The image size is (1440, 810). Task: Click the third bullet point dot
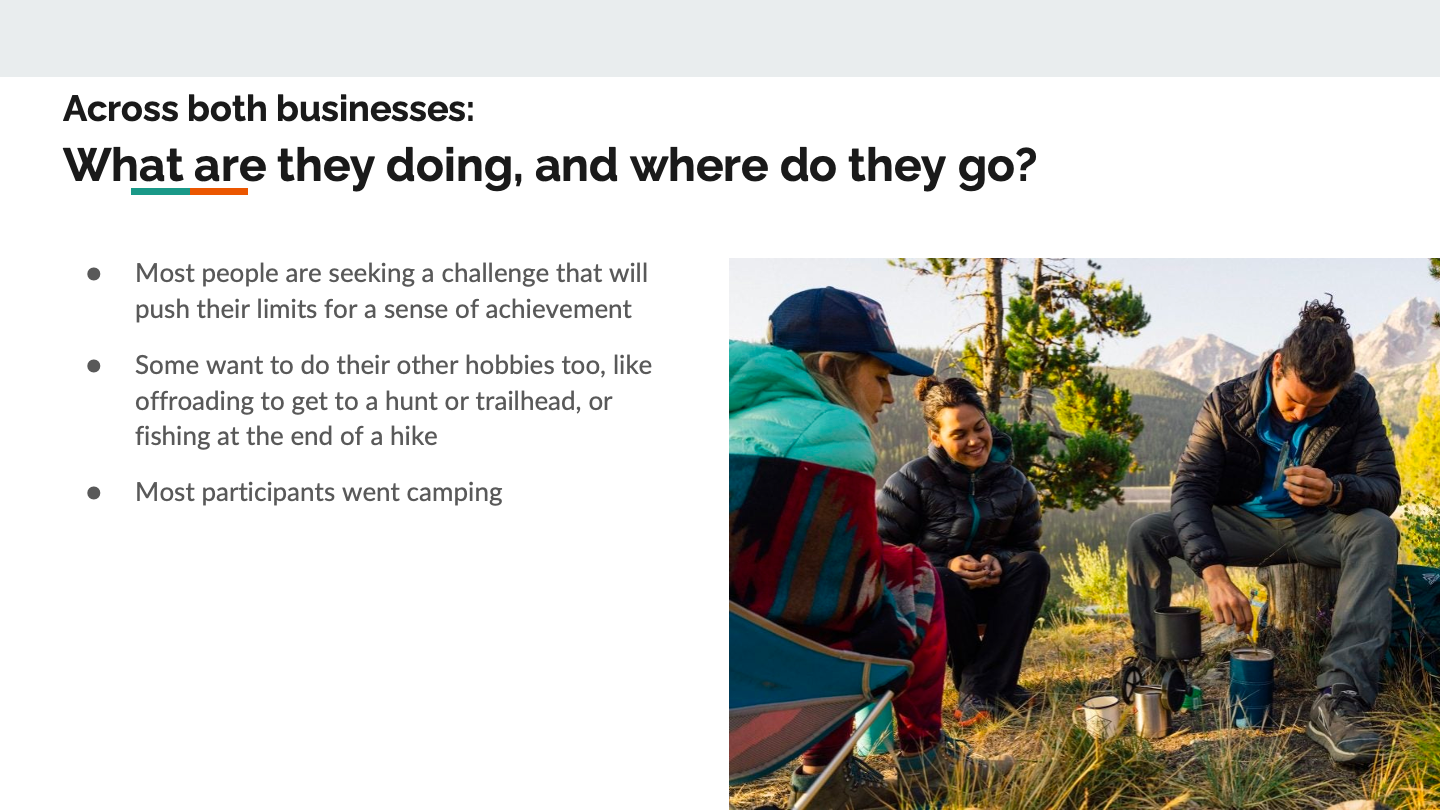[x=95, y=492]
